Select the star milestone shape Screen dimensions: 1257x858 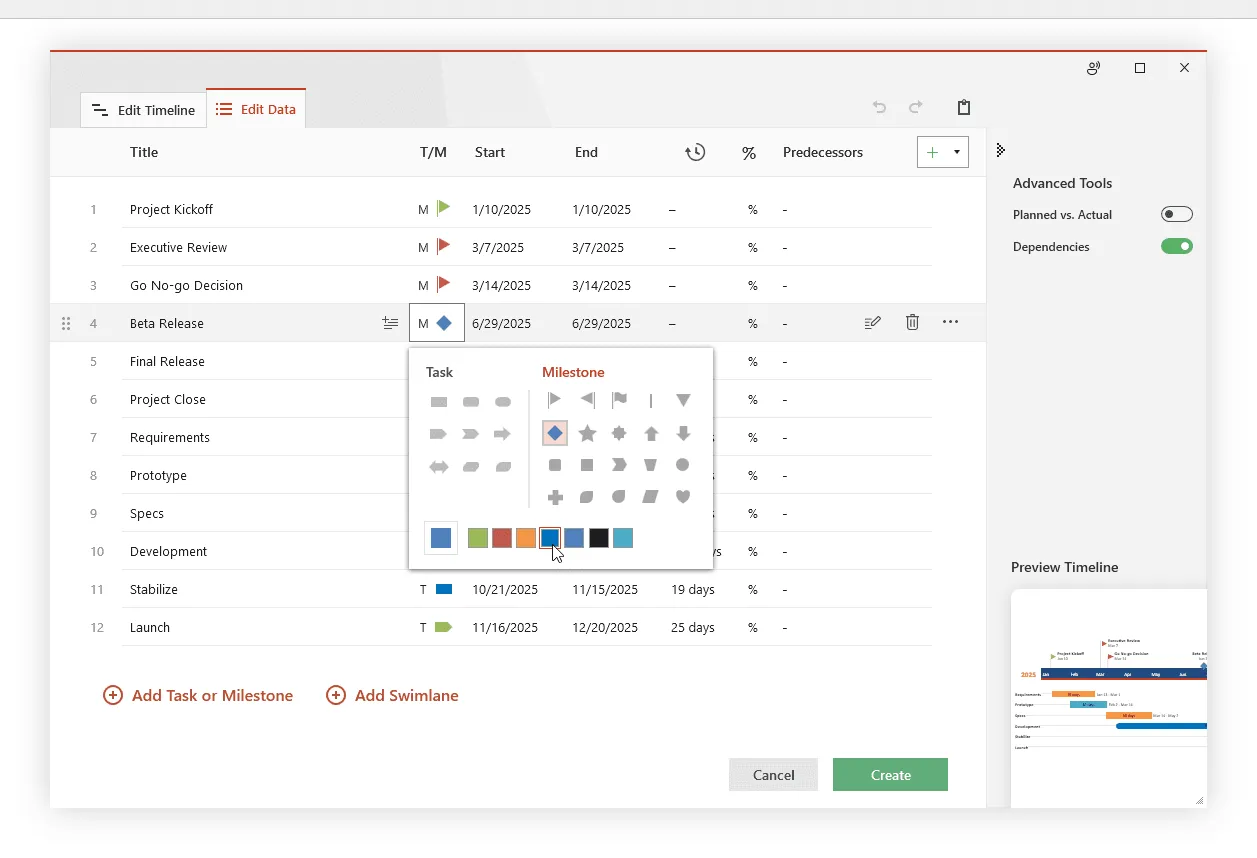587,433
